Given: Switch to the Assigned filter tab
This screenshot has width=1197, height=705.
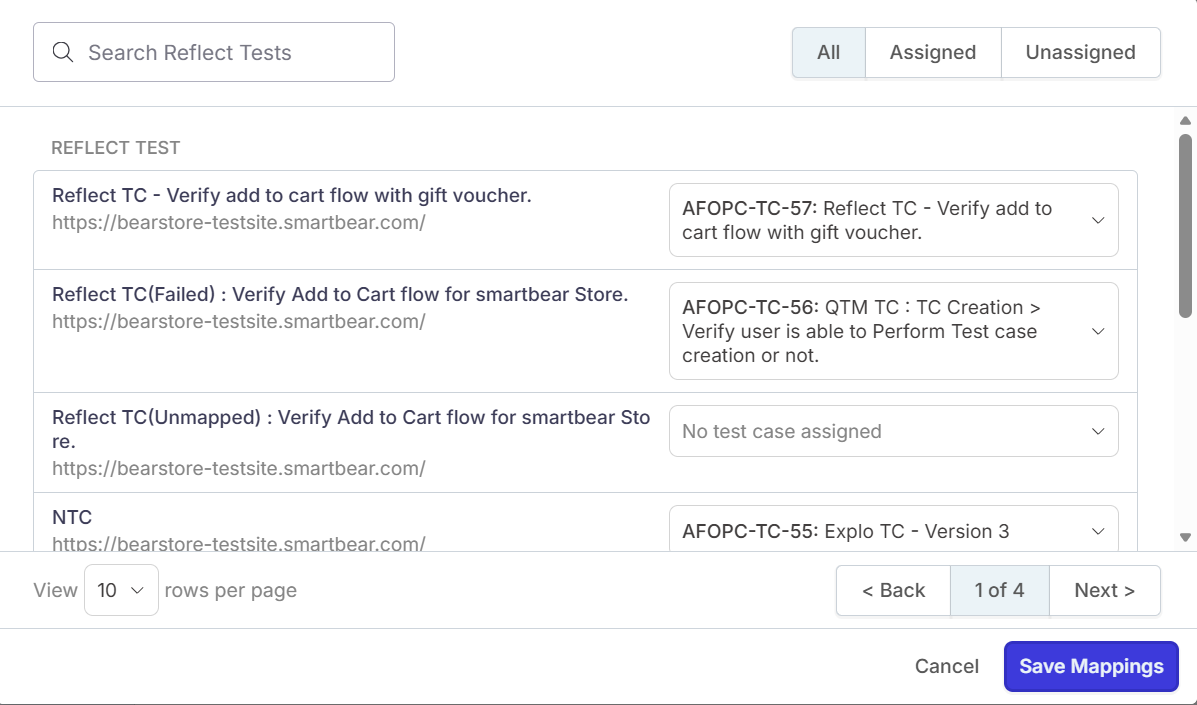Looking at the screenshot, I should [x=932, y=52].
